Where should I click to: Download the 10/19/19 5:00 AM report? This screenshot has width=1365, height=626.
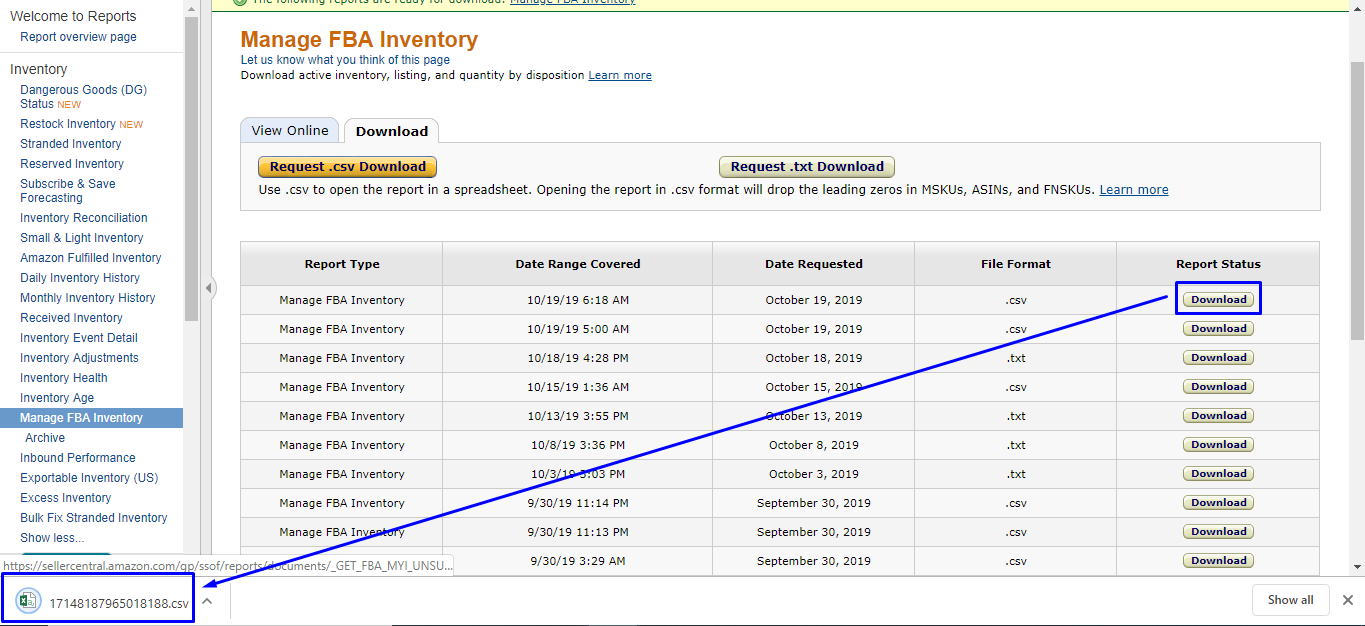(1218, 328)
